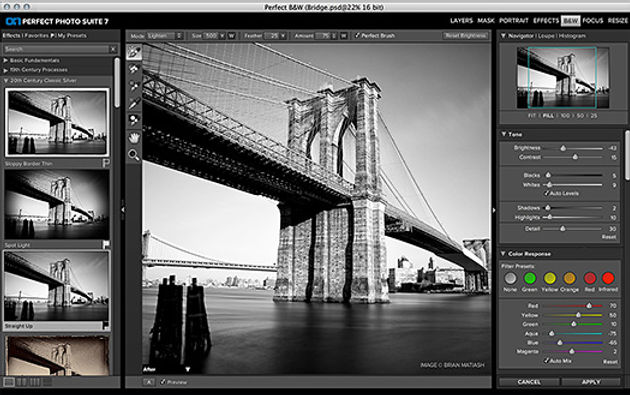Choose the Yellow filter preset
The width and height of the screenshot is (630, 395).
pos(550,278)
